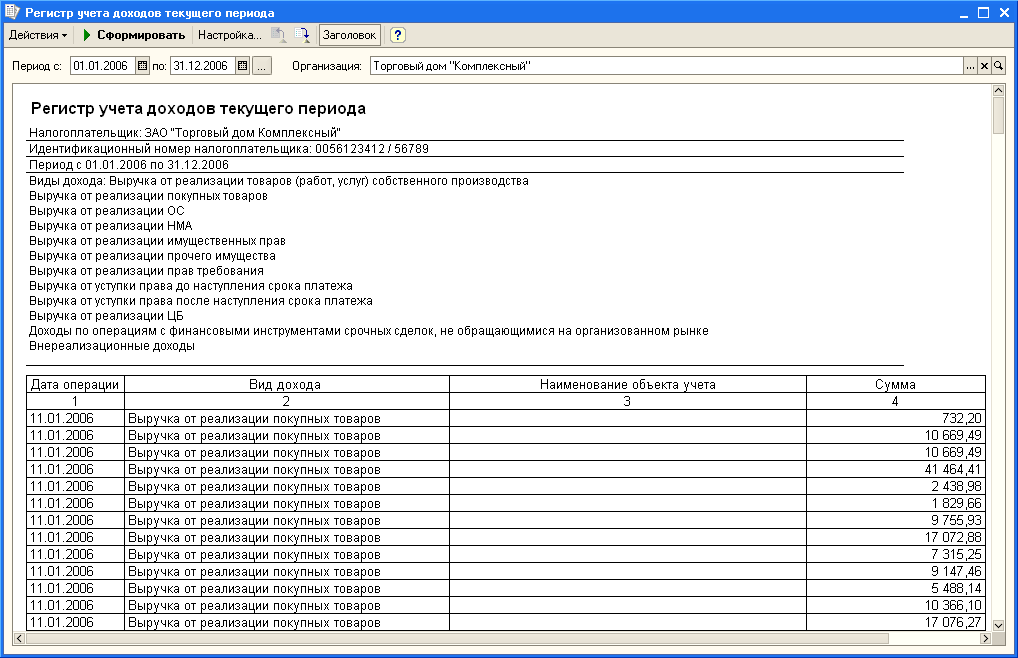Open calendar for the period end date

242,66
